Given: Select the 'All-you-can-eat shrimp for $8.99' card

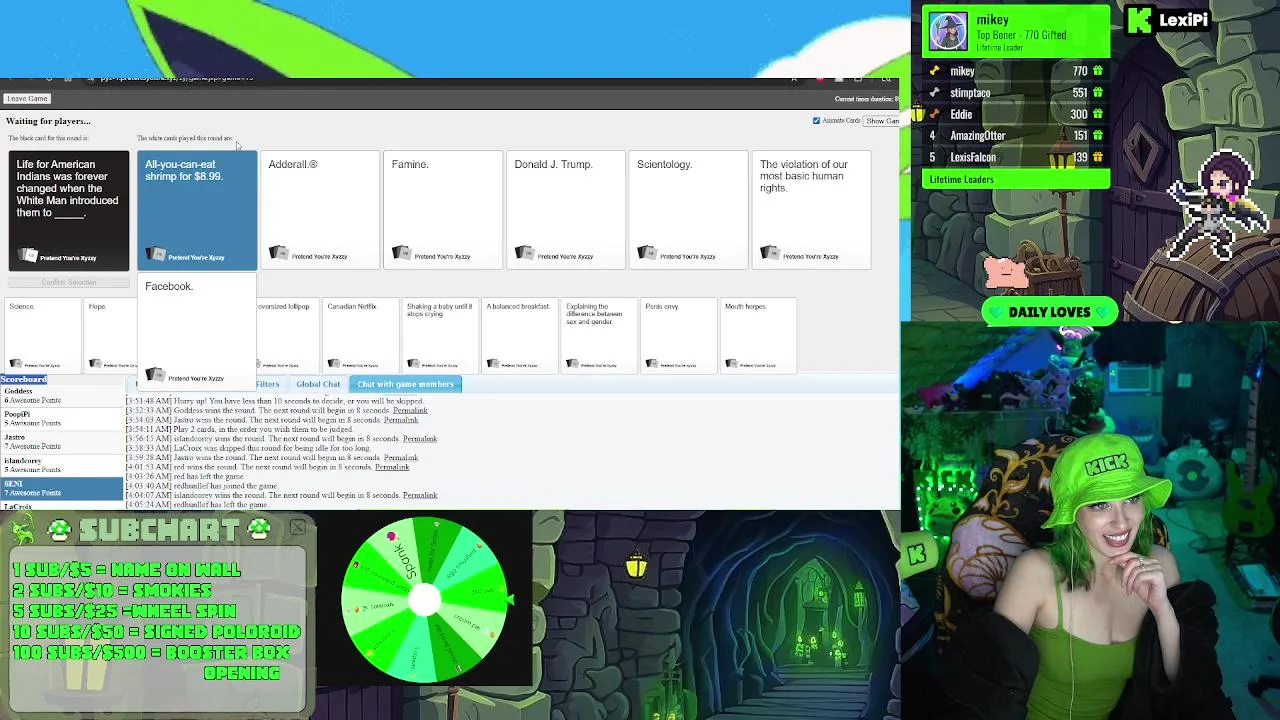Looking at the screenshot, I should pos(197,210).
